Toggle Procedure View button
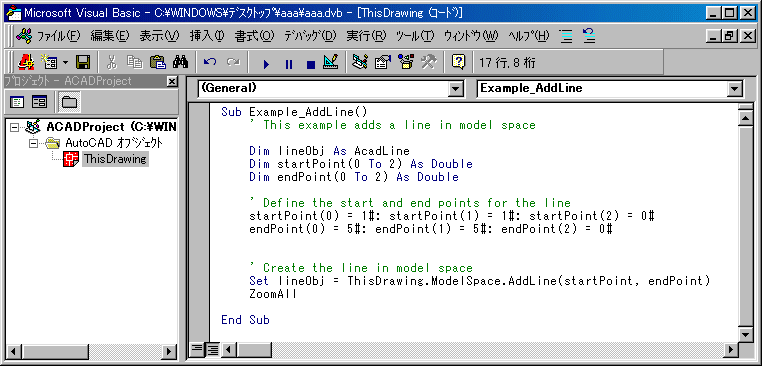762x366 pixels. [x=196, y=349]
